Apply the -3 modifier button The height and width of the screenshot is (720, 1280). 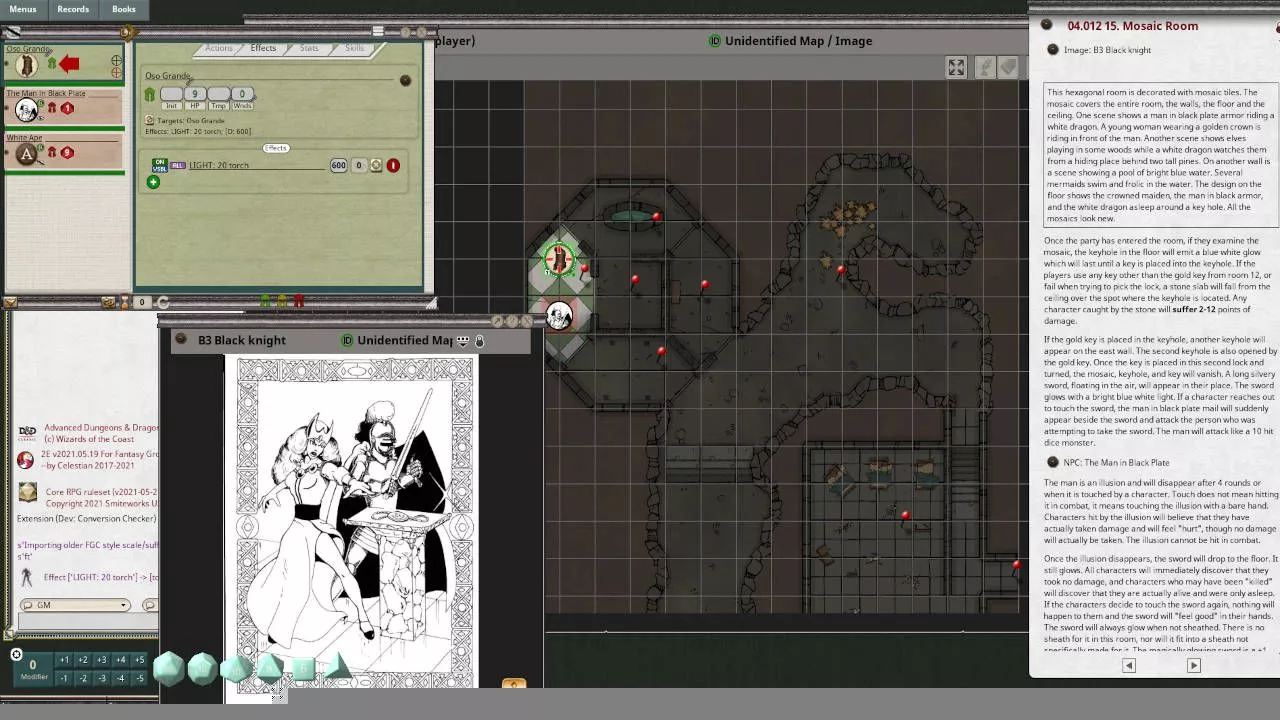[102, 678]
